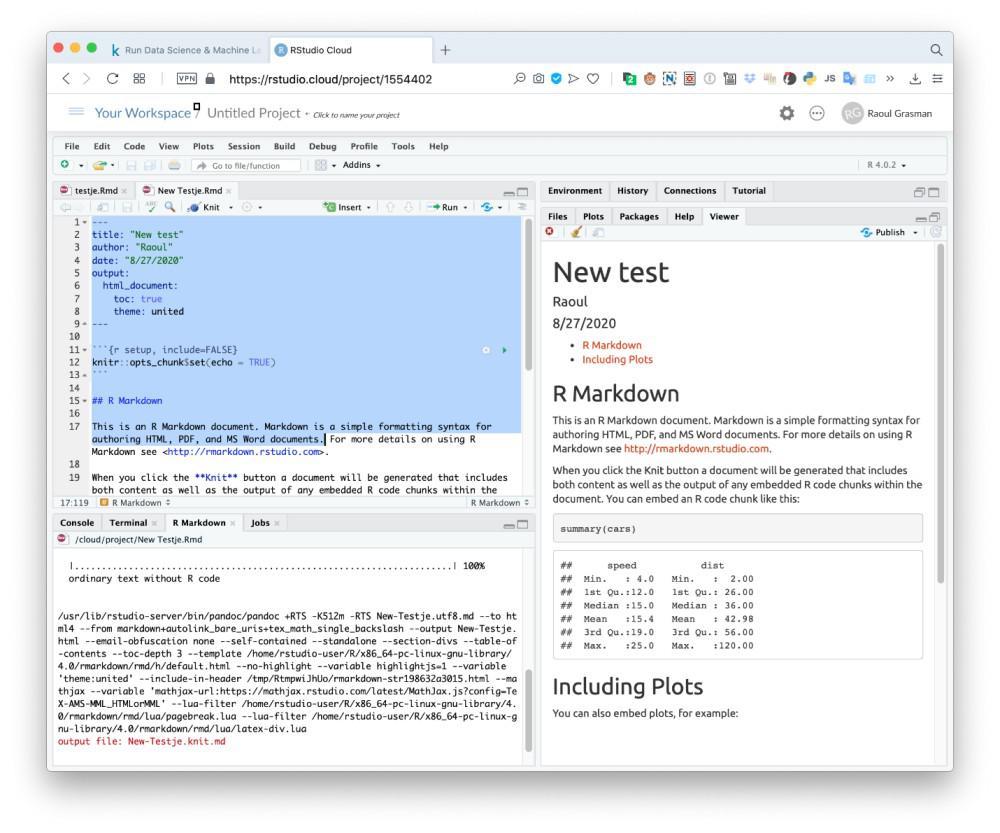Image resolution: width=1000 pixels, height=833 pixels.
Task: Click the ellipsis more-options circle icon
Action: [x=817, y=114]
